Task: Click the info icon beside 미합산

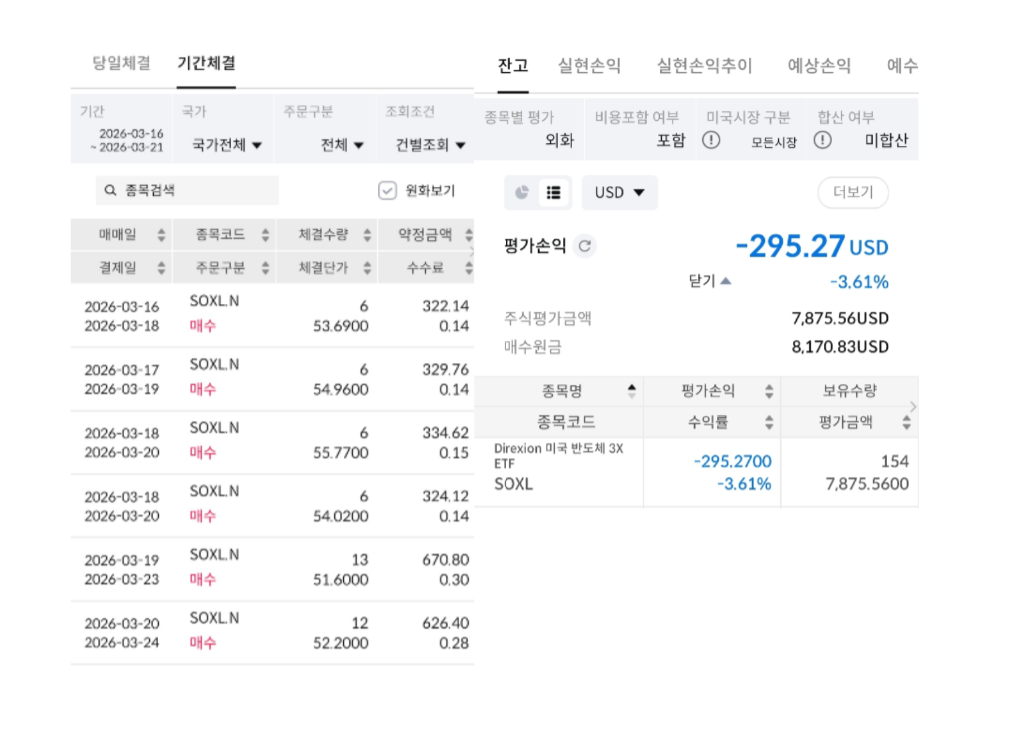Action: 822,140
